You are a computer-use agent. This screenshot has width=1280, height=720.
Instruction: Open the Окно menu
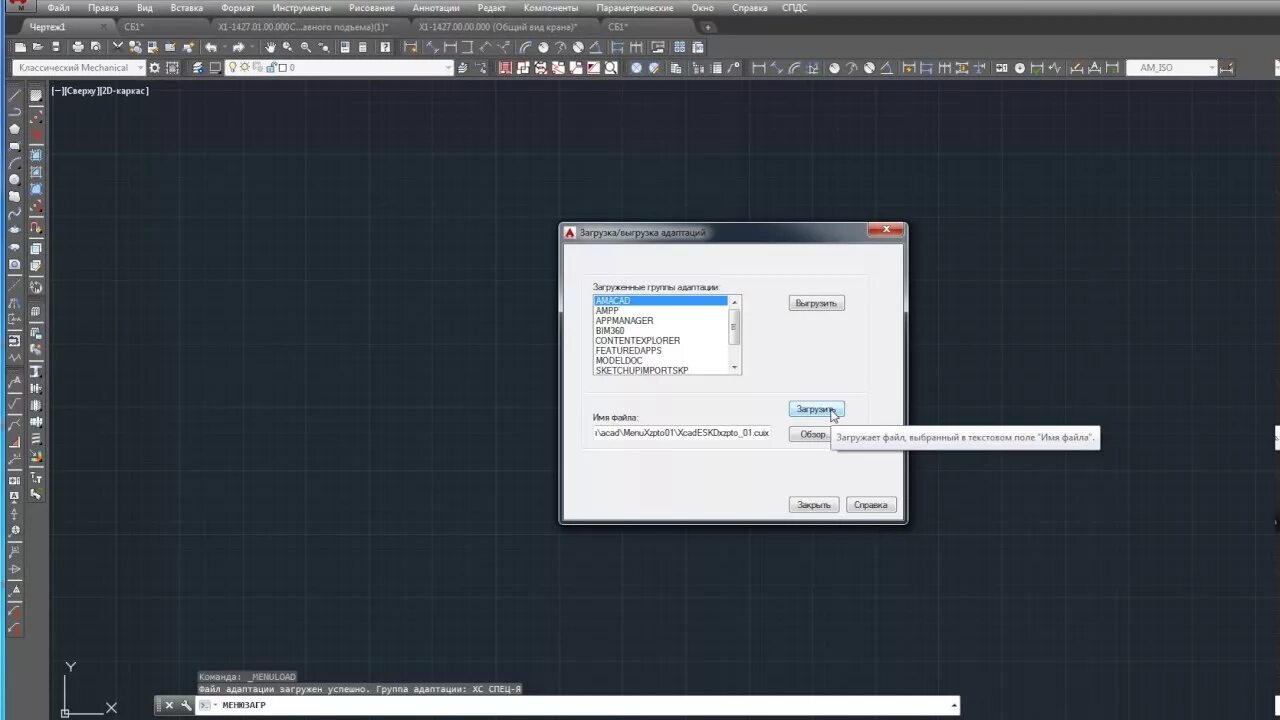click(703, 7)
